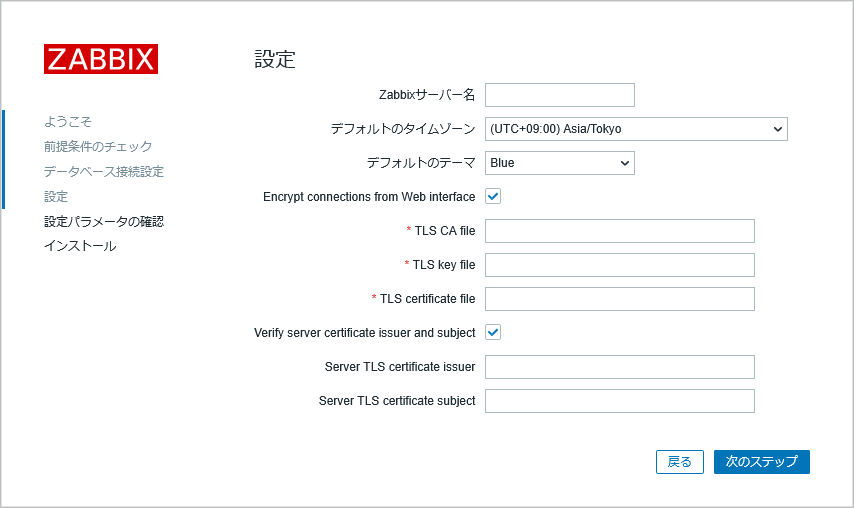This screenshot has width=854, height=508.
Task: Click the TLS certificate file field
Action: click(x=620, y=299)
